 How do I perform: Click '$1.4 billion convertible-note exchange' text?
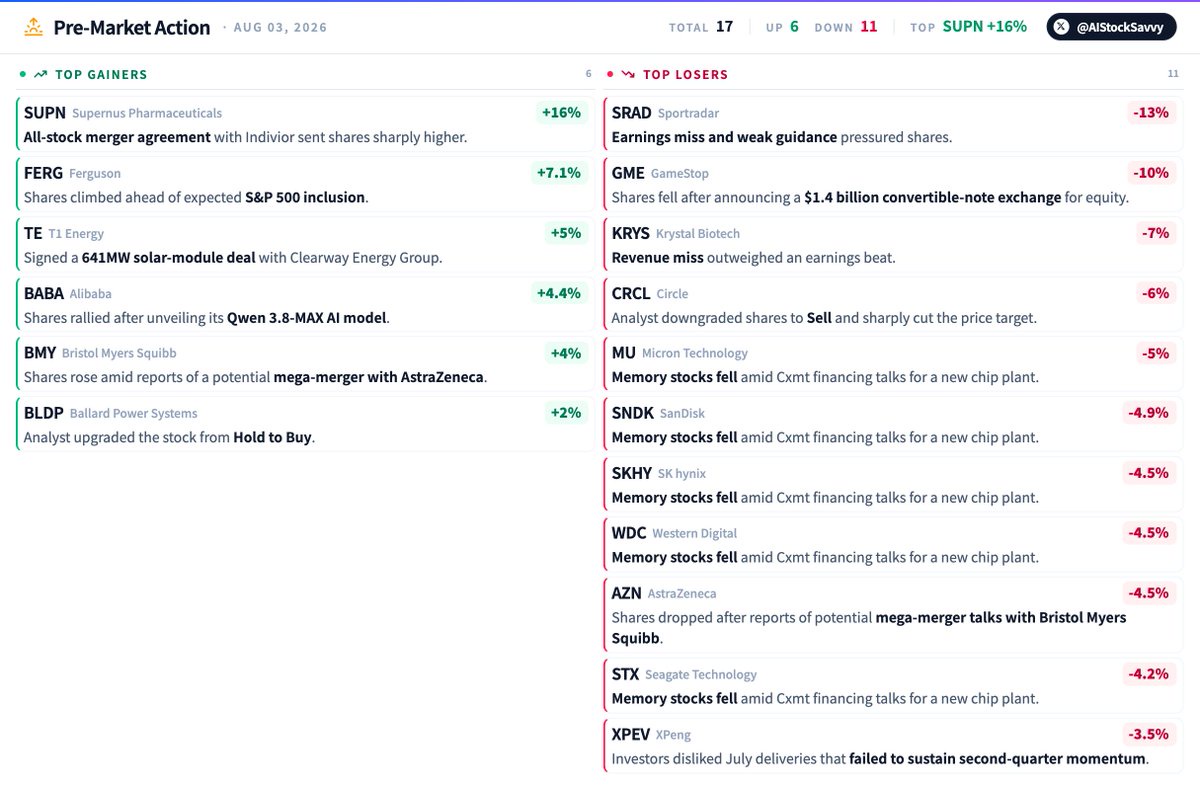[x=933, y=197]
